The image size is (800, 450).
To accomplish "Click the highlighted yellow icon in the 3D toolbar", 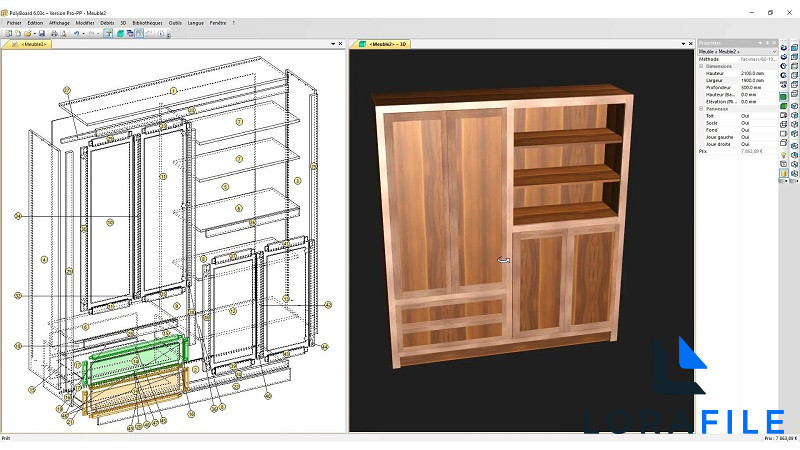I will [x=783, y=173].
